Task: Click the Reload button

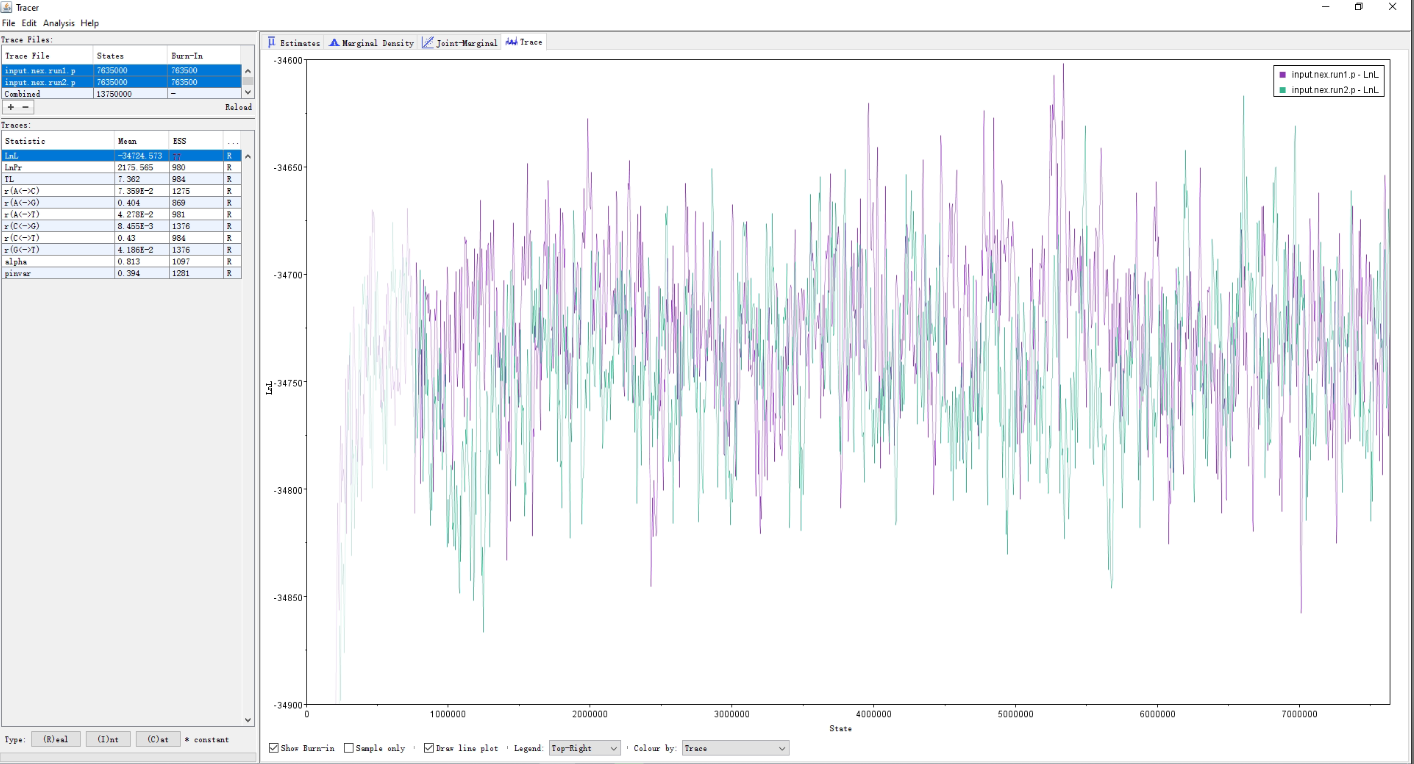Action: (x=239, y=107)
